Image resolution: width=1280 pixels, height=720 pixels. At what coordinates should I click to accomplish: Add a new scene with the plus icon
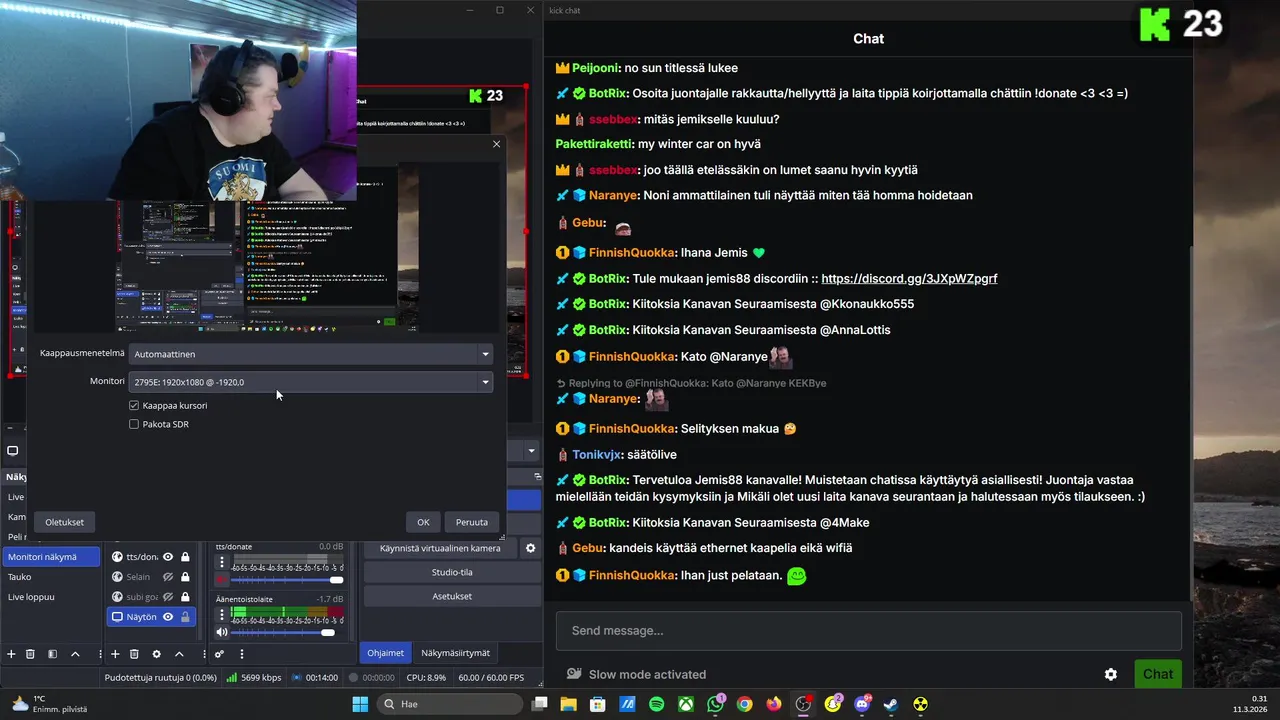coord(12,654)
